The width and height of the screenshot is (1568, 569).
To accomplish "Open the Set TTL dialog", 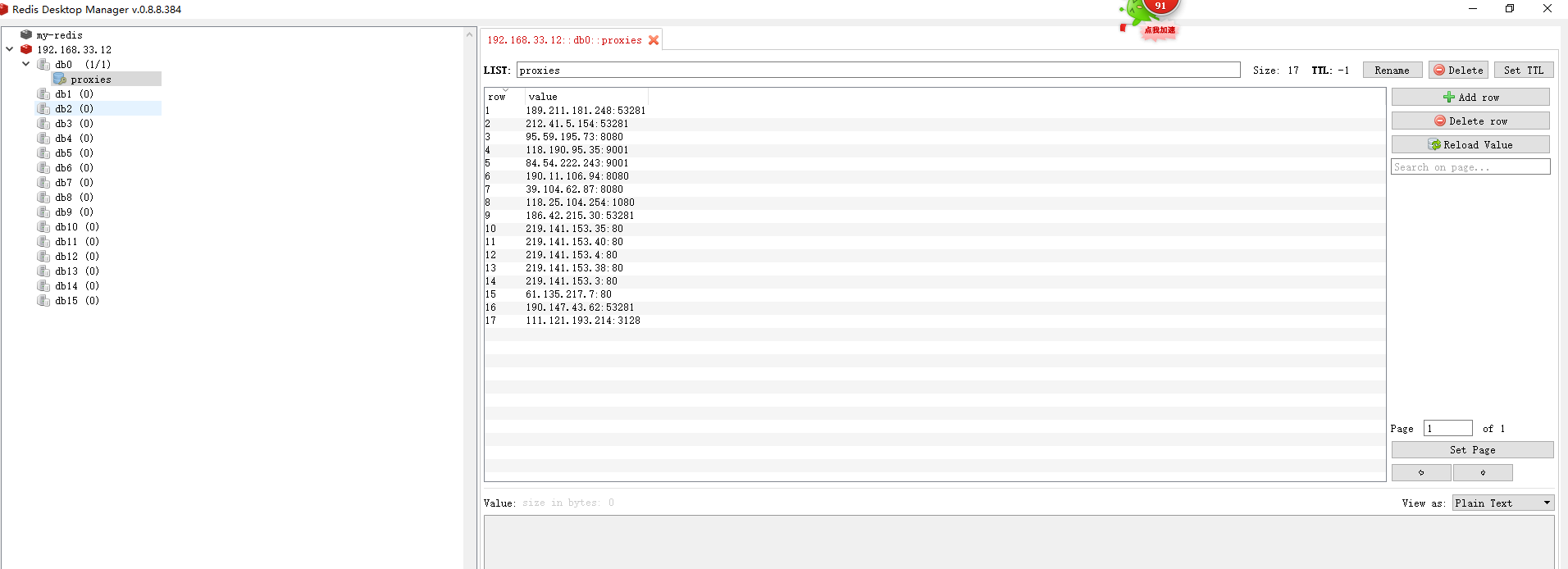I will [1524, 70].
